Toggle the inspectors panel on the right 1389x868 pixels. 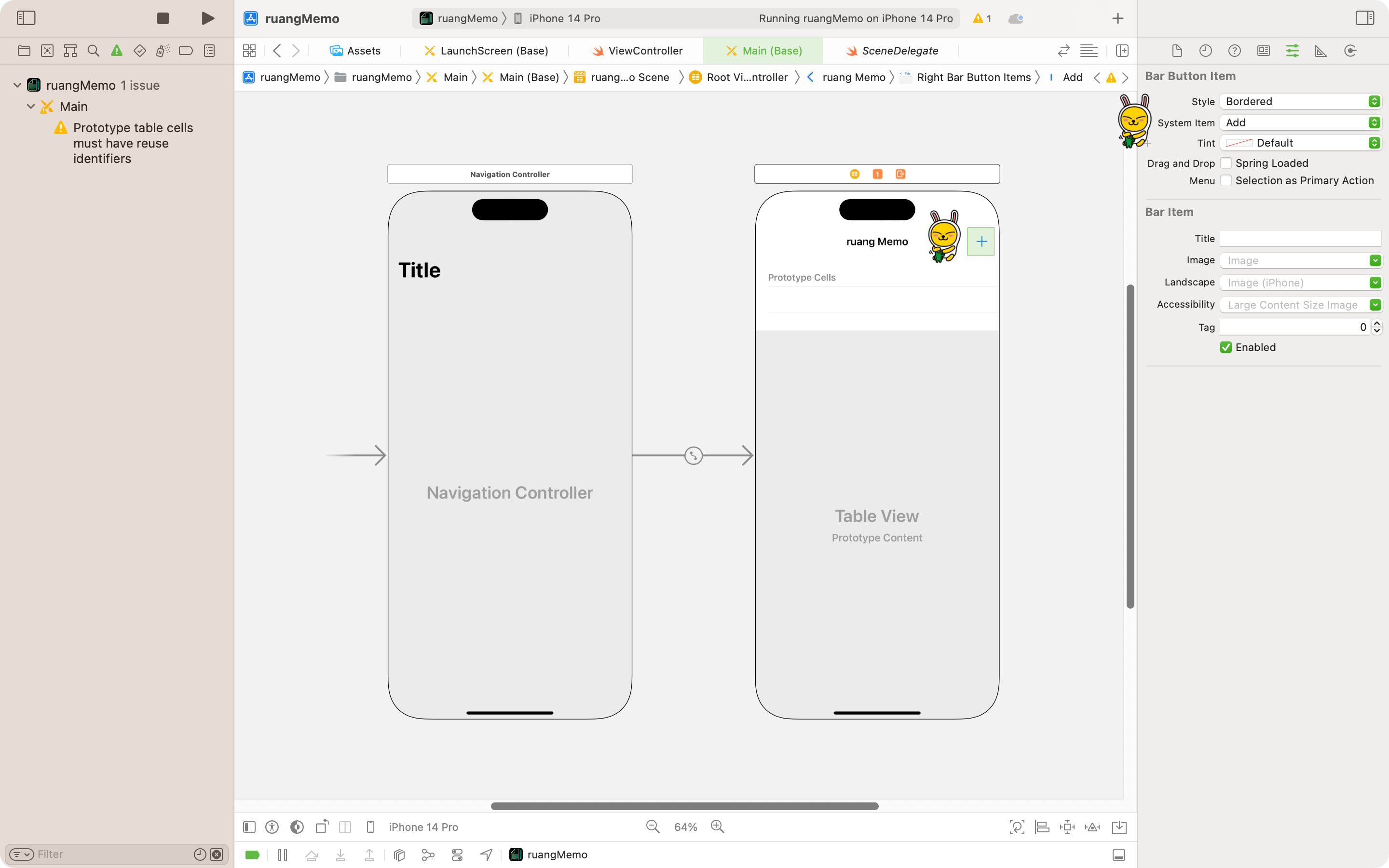(x=1365, y=18)
